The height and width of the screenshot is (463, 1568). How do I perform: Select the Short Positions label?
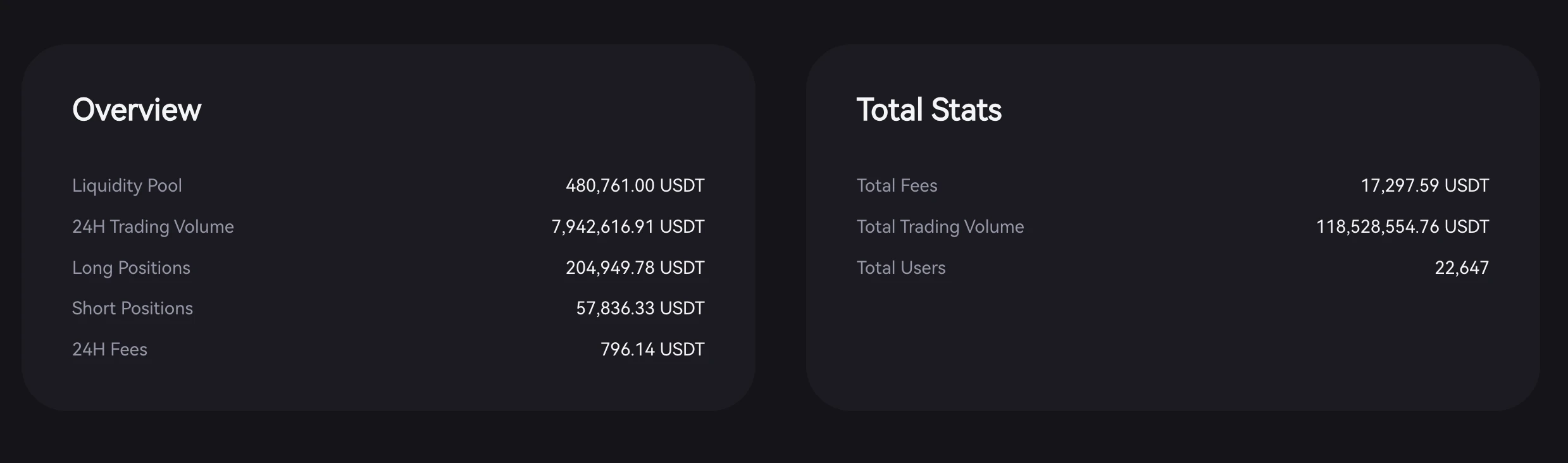(132, 308)
